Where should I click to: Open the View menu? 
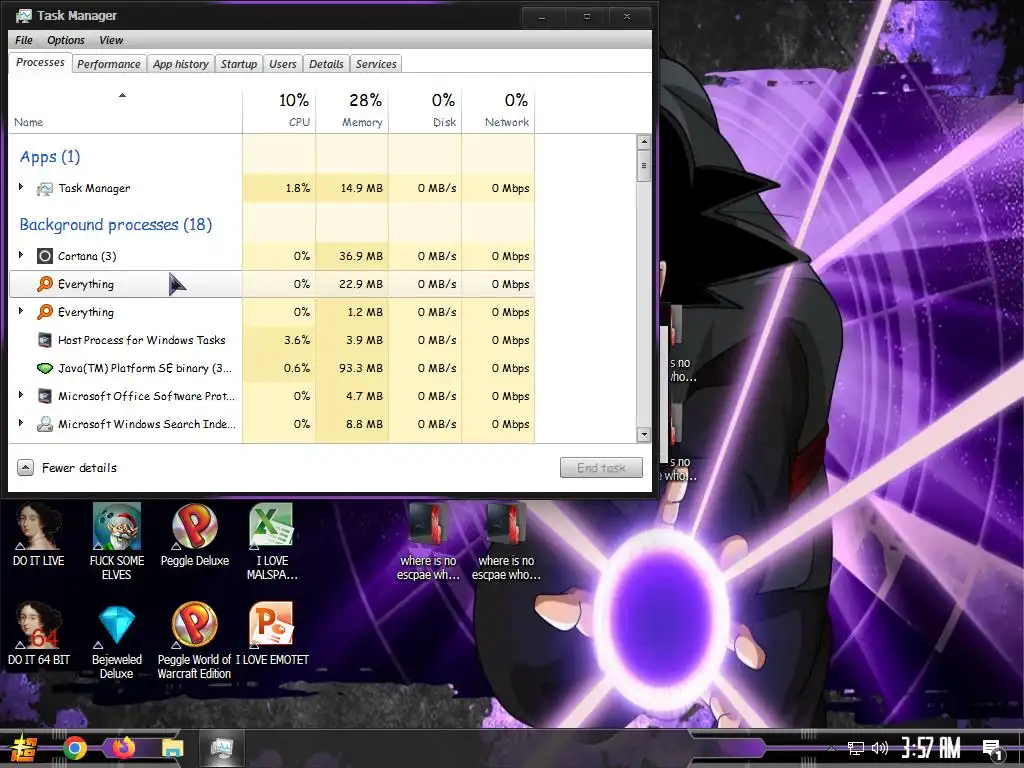(111, 40)
